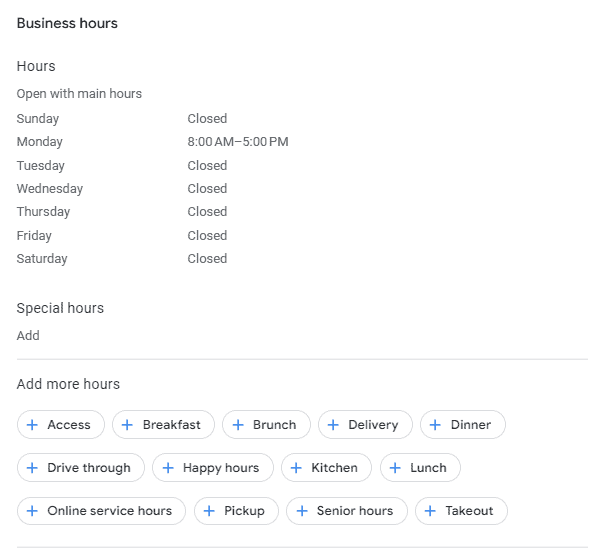Add Drive through hours chip
Viewport: 605px width, 556px height.
81,468
